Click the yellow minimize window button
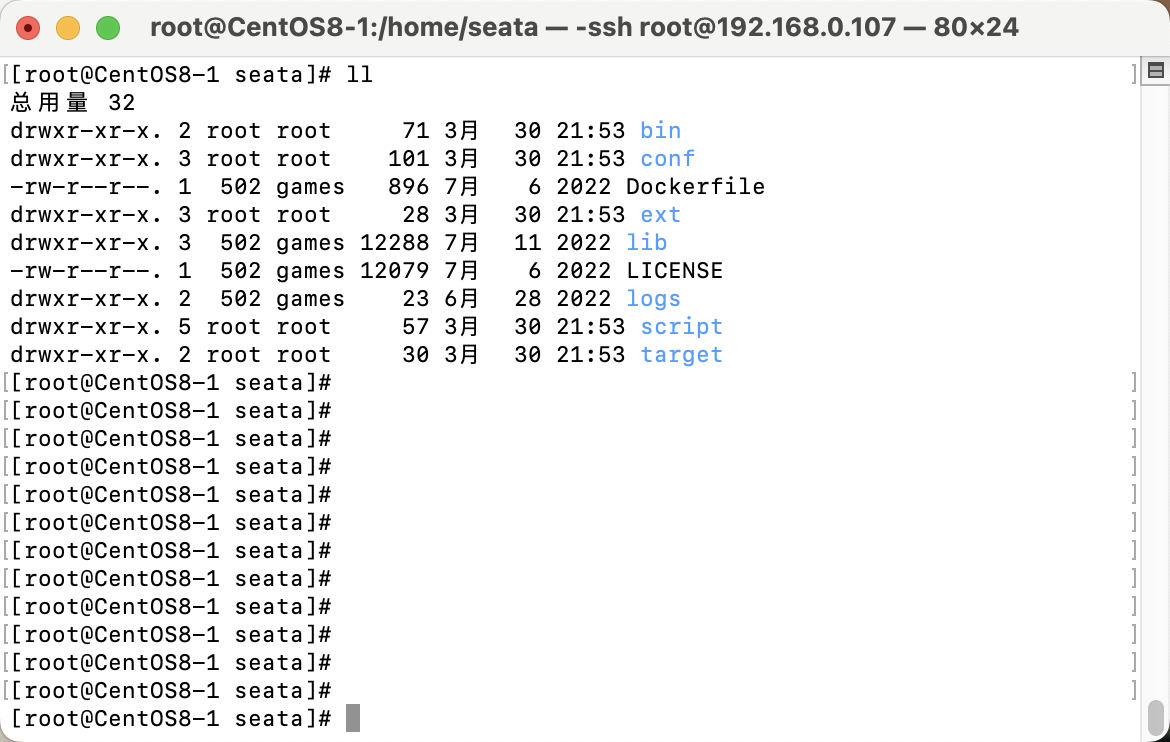1170x742 pixels. (68, 28)
